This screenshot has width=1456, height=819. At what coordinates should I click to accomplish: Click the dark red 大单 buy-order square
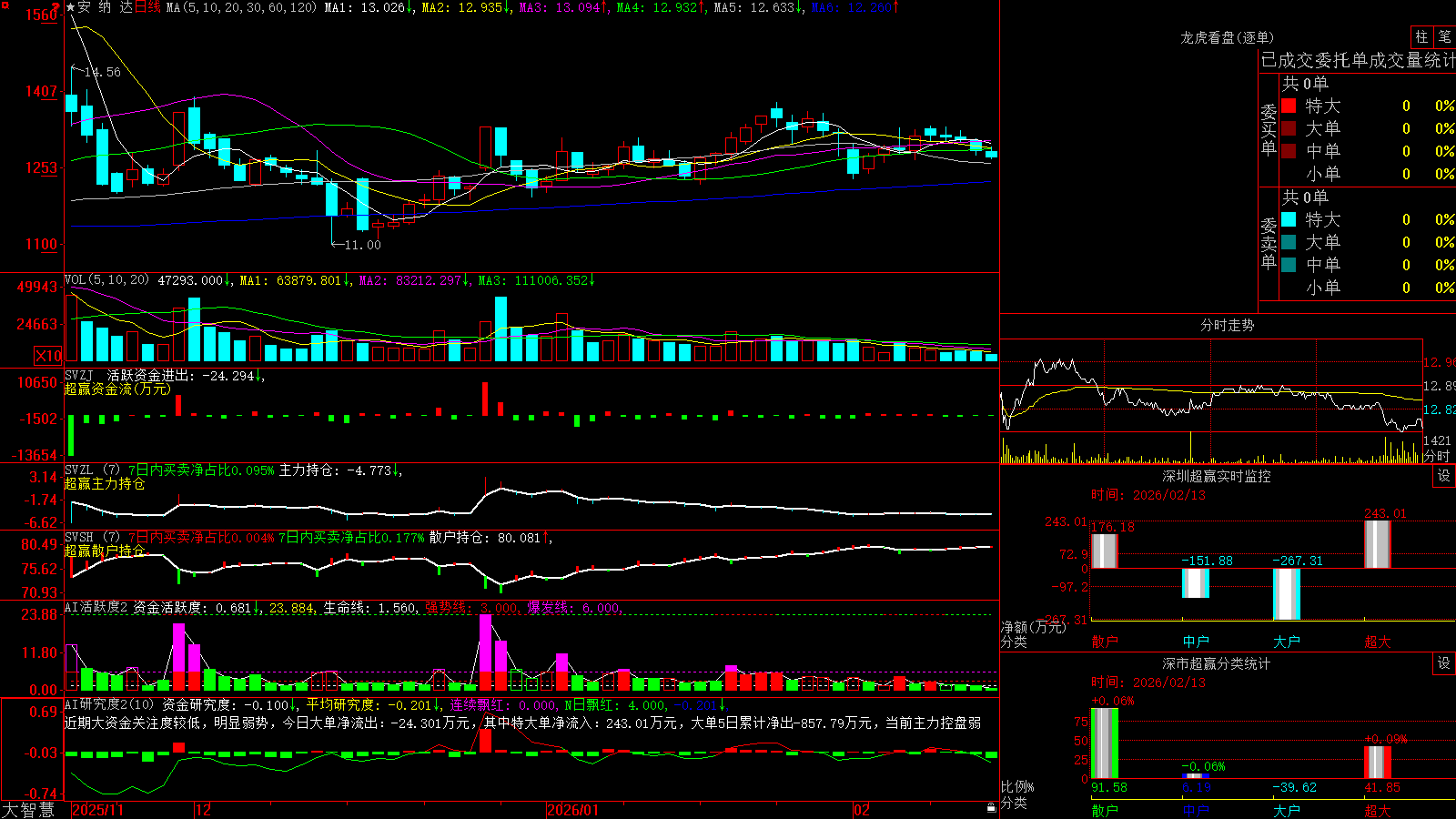click(1289, 128)
